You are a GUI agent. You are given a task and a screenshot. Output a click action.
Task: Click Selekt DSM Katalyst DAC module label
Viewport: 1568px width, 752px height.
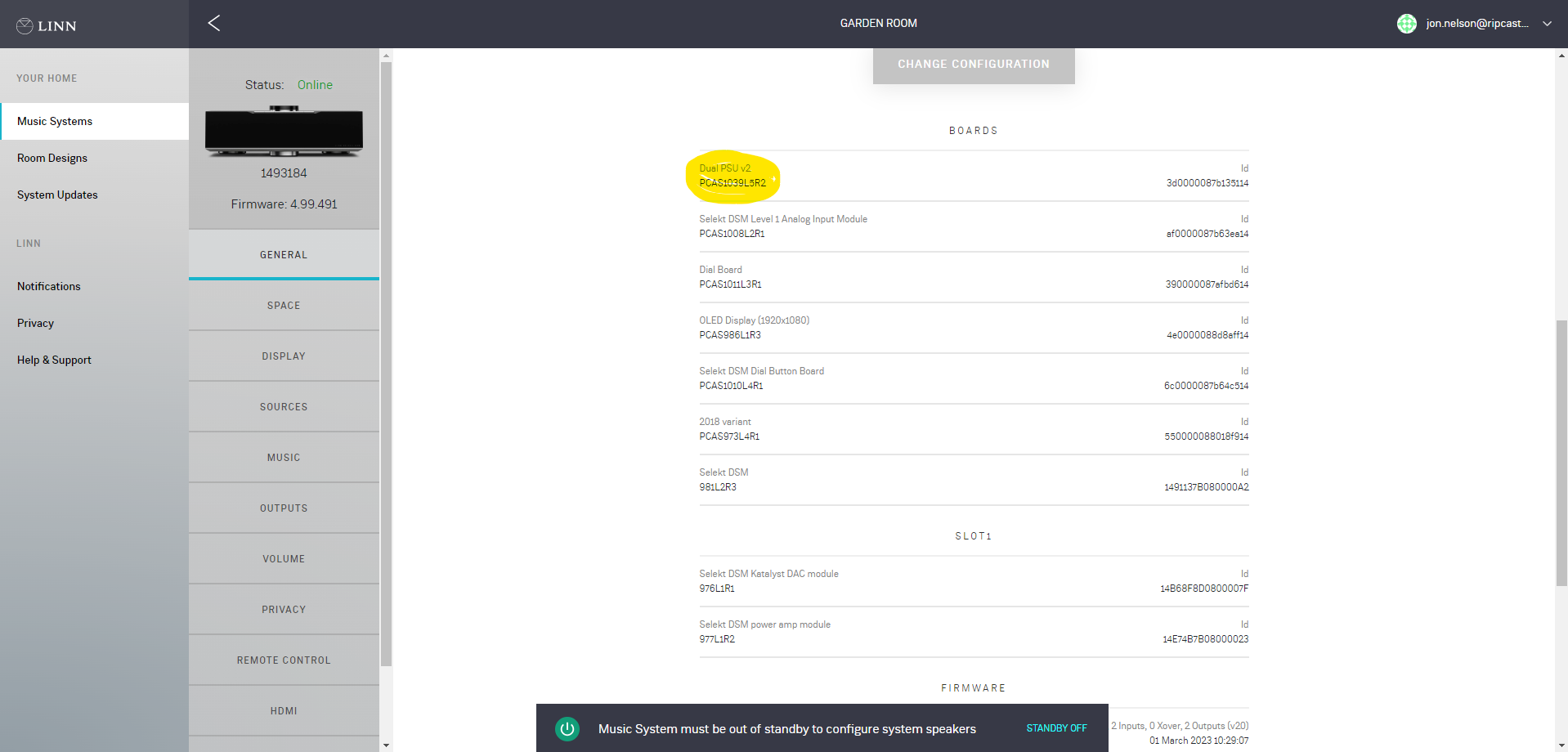click(x=768, y=574)
